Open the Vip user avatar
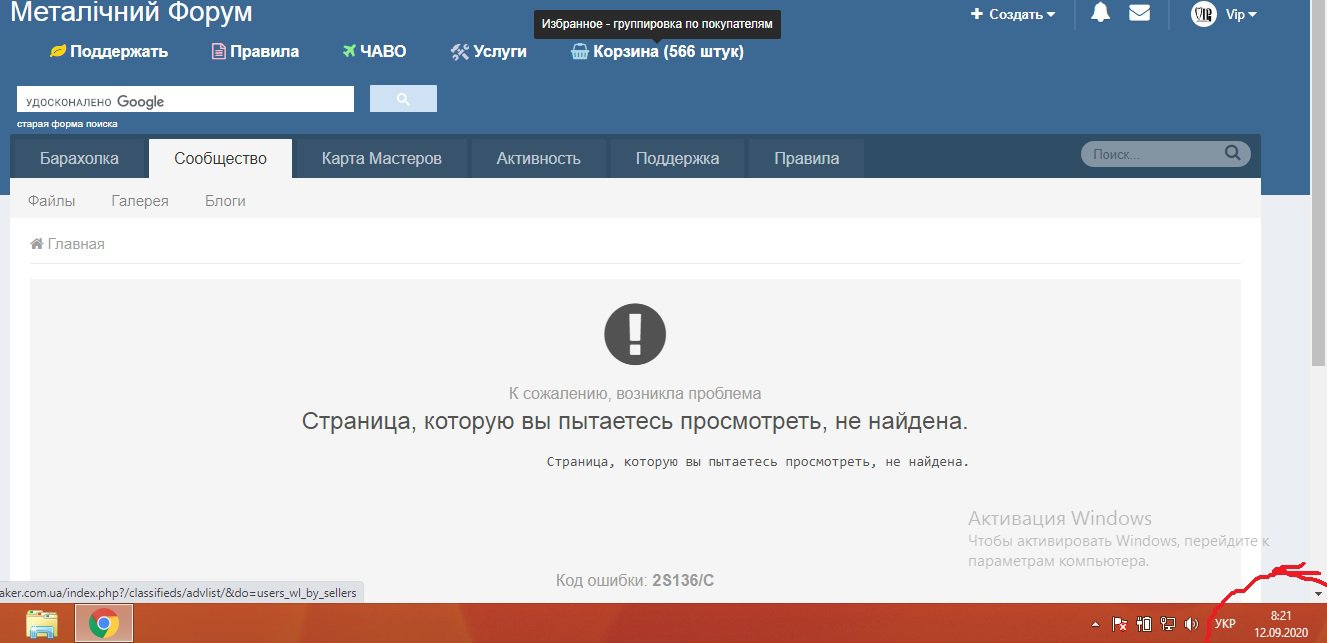 (1203, 14)
